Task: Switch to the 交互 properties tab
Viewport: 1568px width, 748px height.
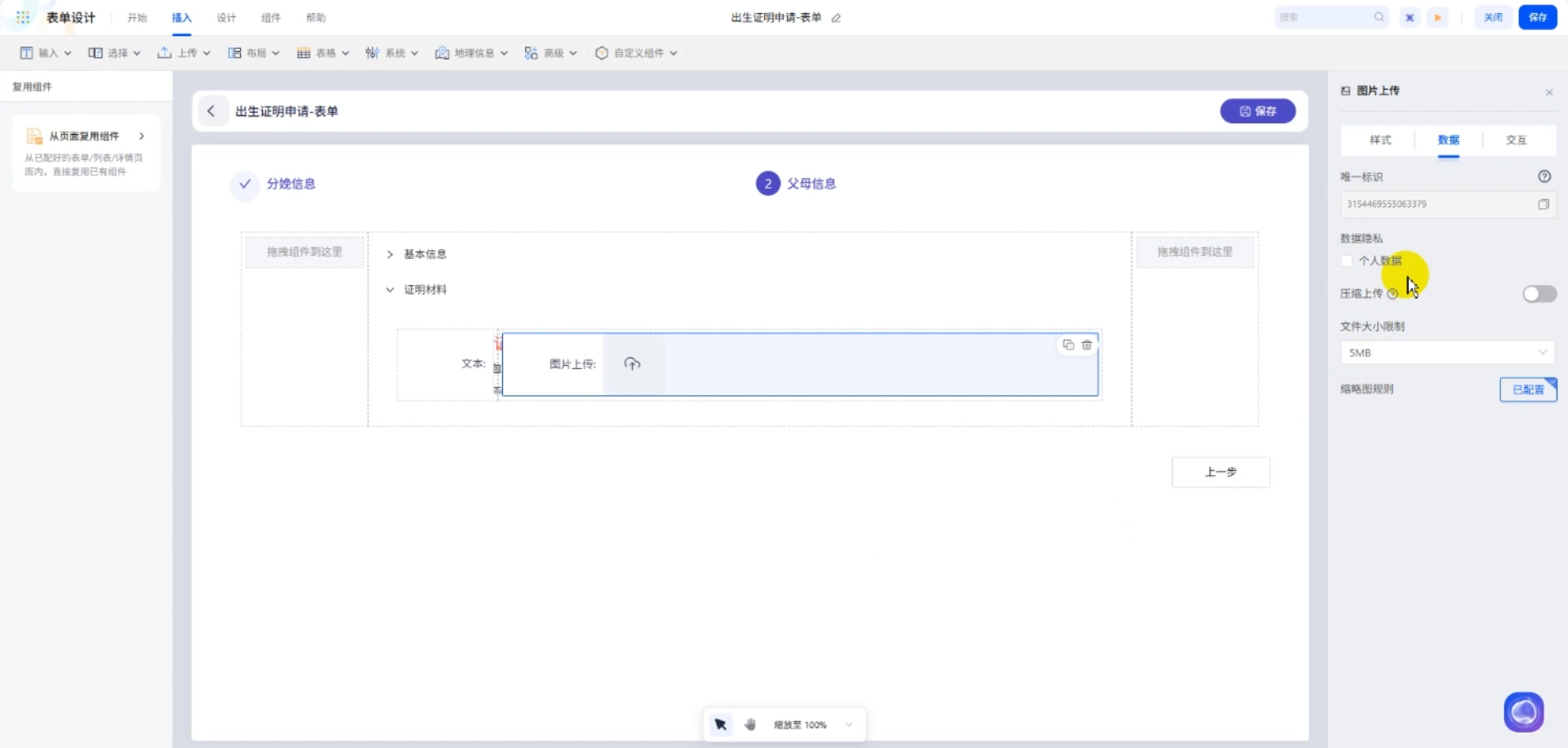Action: (1517, 140)
